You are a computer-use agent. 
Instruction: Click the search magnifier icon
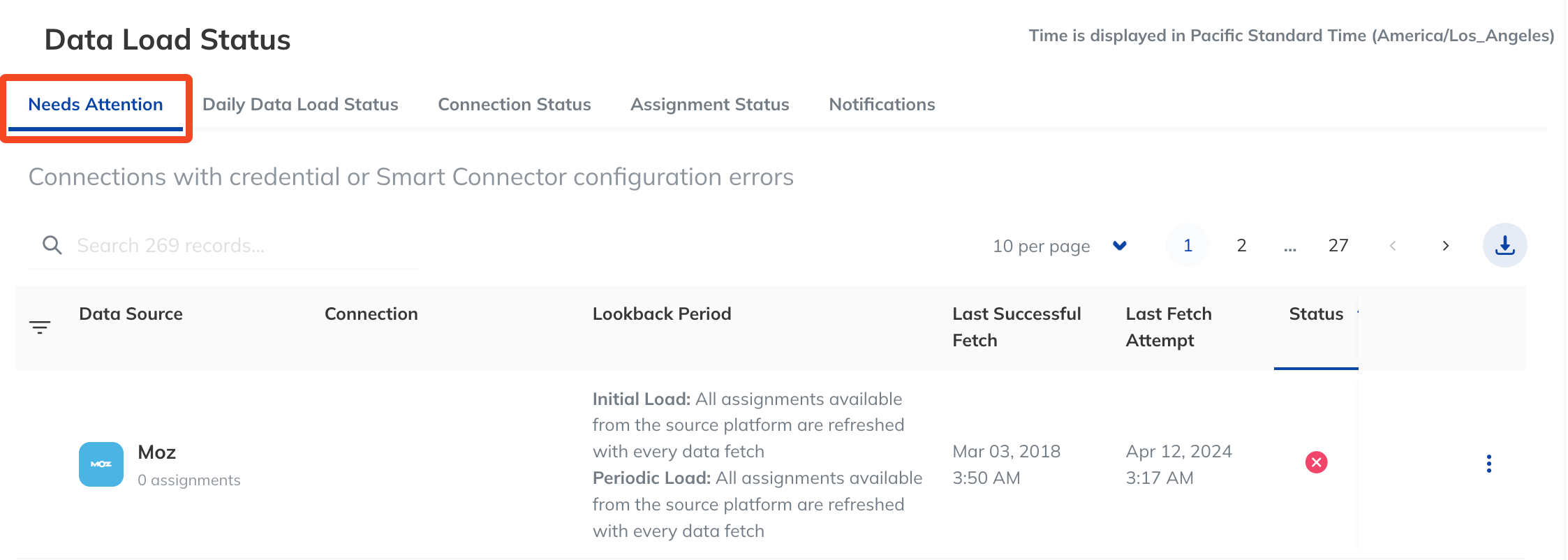coord(52,245)
